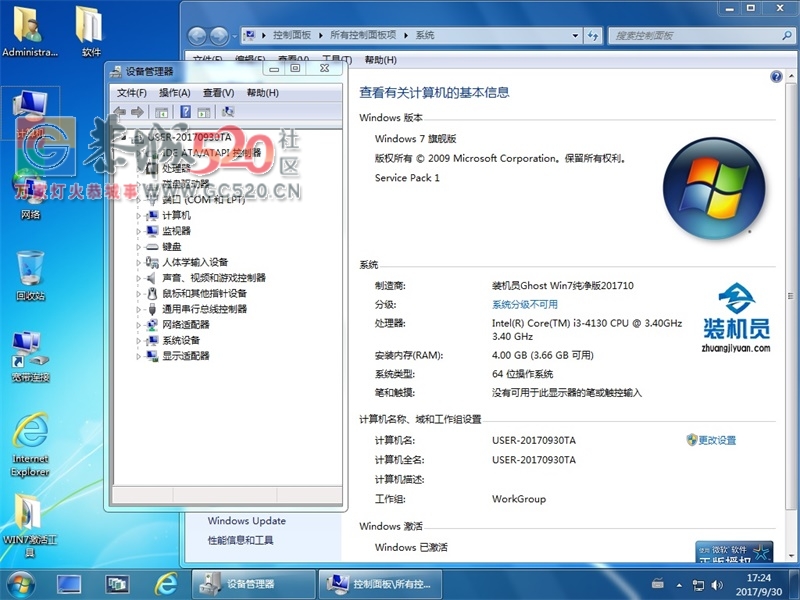
Task: Click the blue Help icon in Device Manager toolbar
Action: [186, 112]
